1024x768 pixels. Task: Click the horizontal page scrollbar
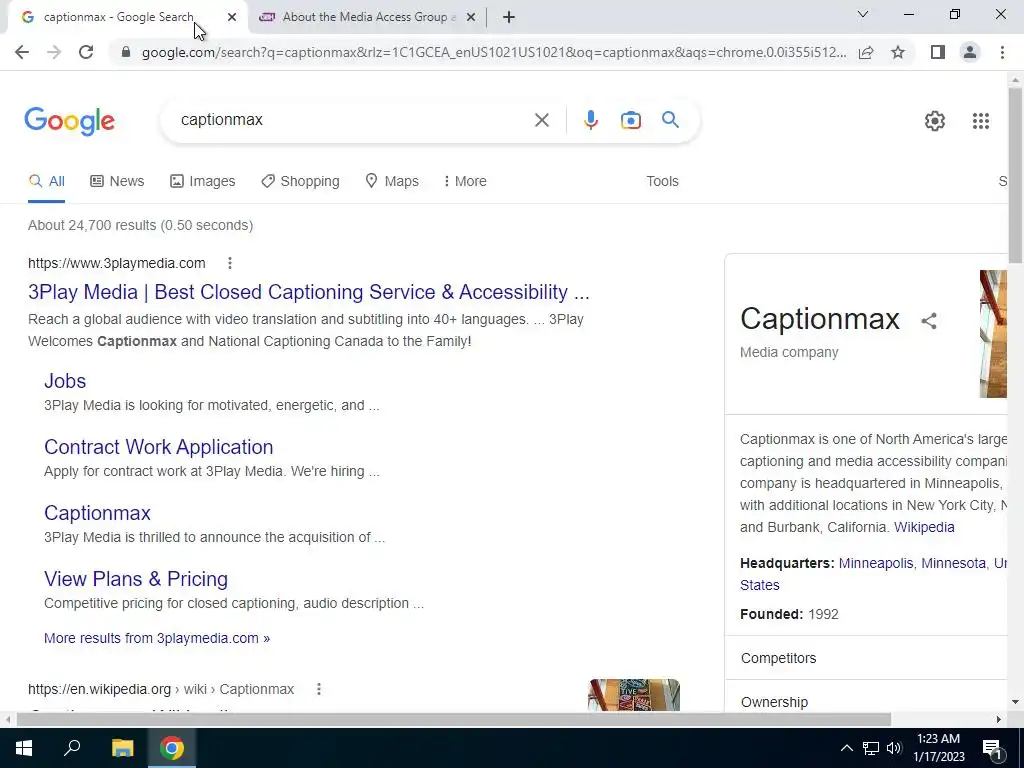click(453, 719)
